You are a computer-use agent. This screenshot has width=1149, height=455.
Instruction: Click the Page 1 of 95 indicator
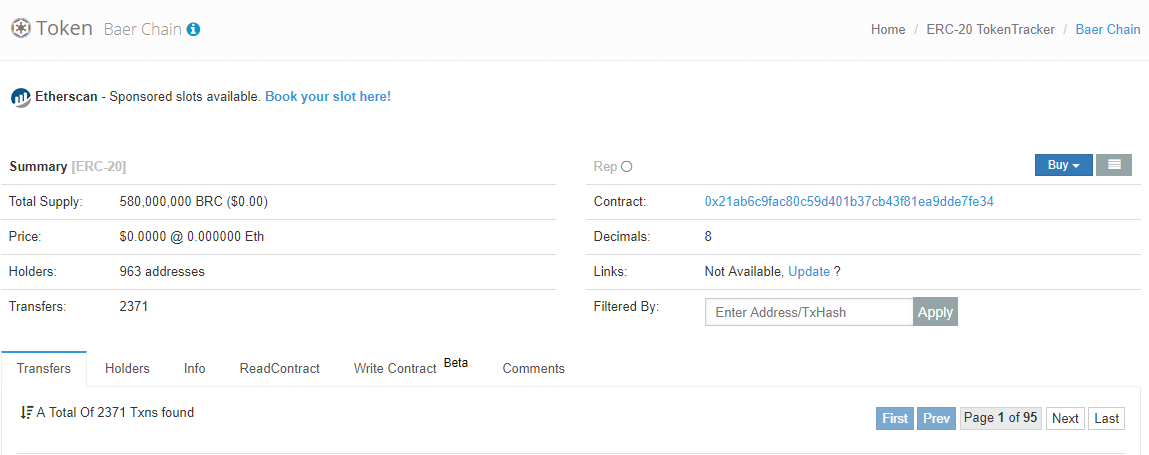click(1000, 418)
